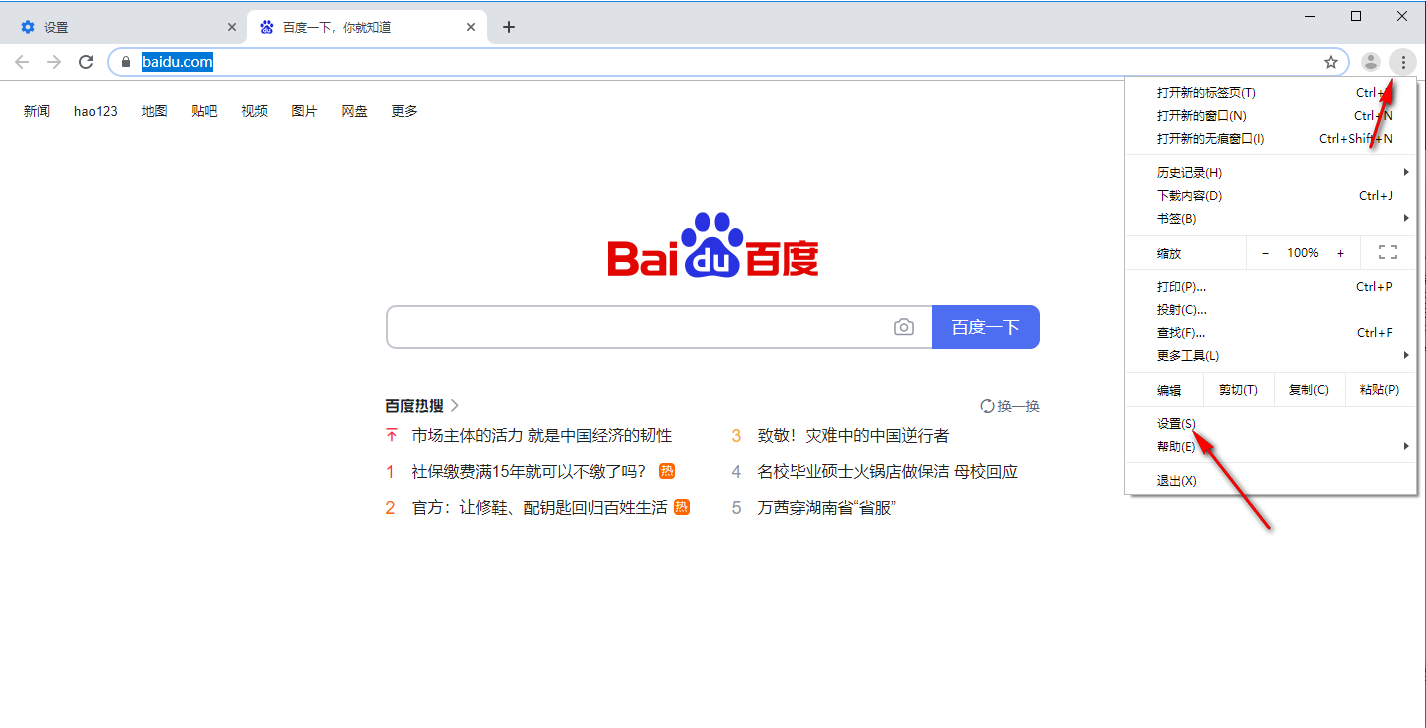Open a new tab with plus button

509,27
